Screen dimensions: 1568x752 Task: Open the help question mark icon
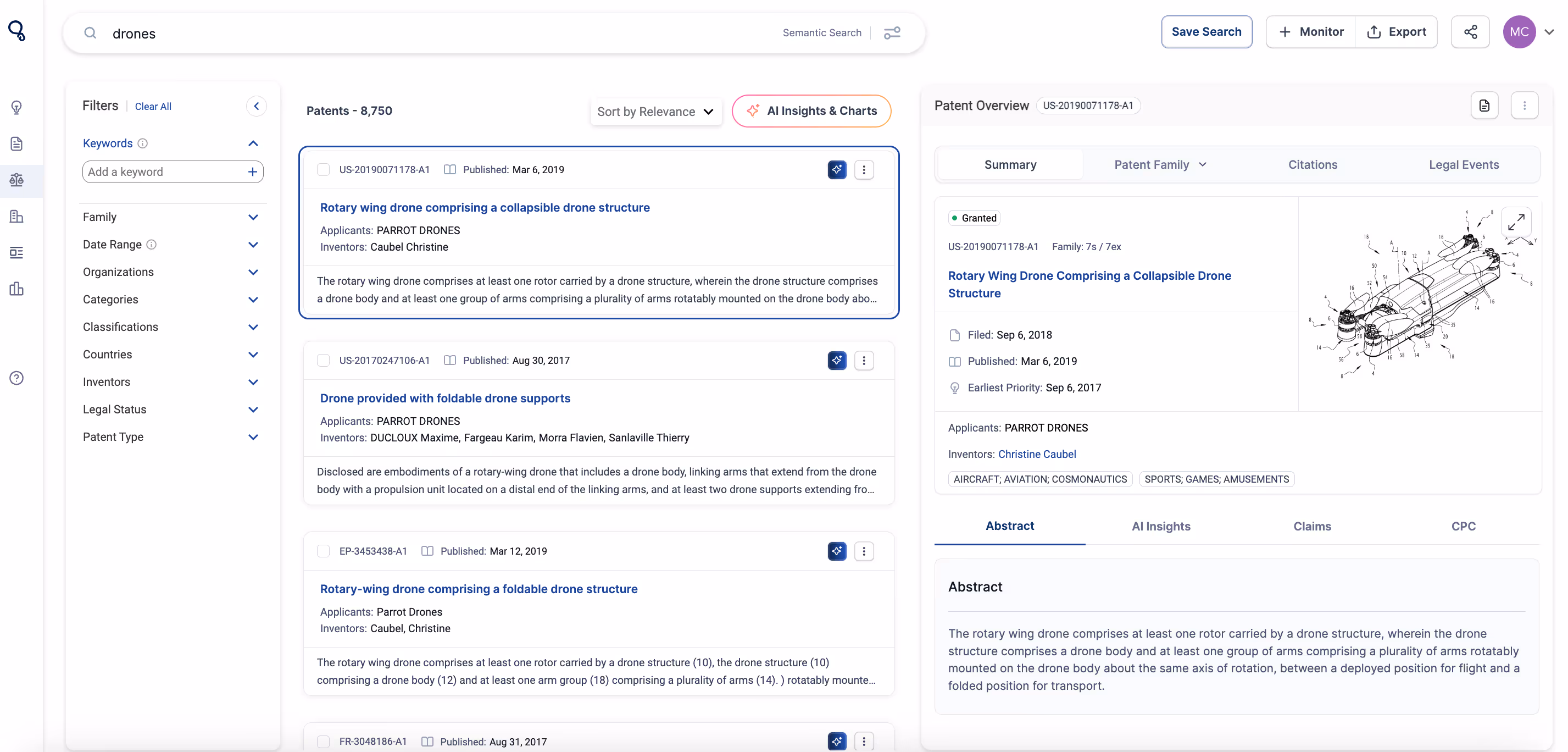[16, 378]
